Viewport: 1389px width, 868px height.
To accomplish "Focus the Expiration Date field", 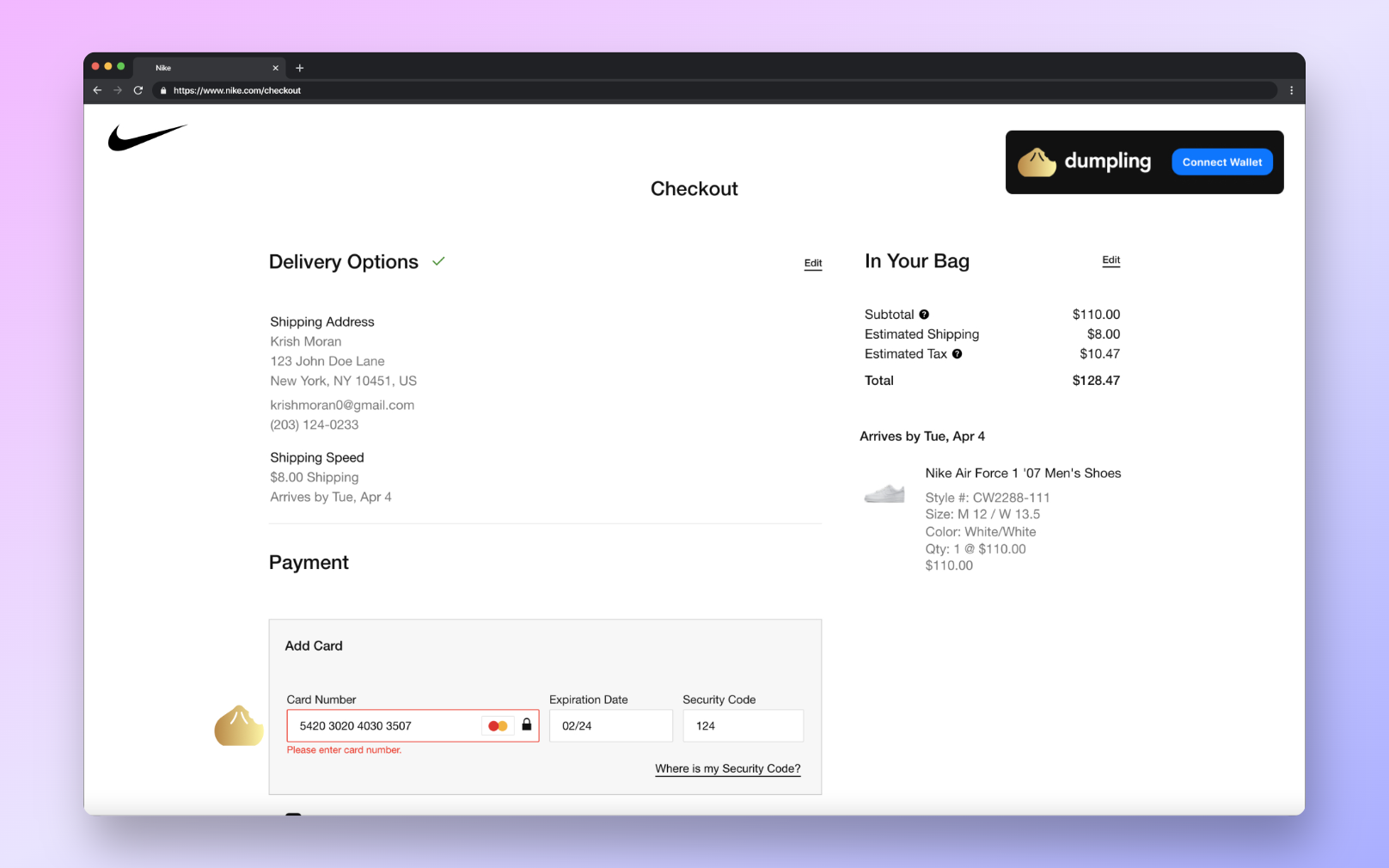I will point(611,726).
